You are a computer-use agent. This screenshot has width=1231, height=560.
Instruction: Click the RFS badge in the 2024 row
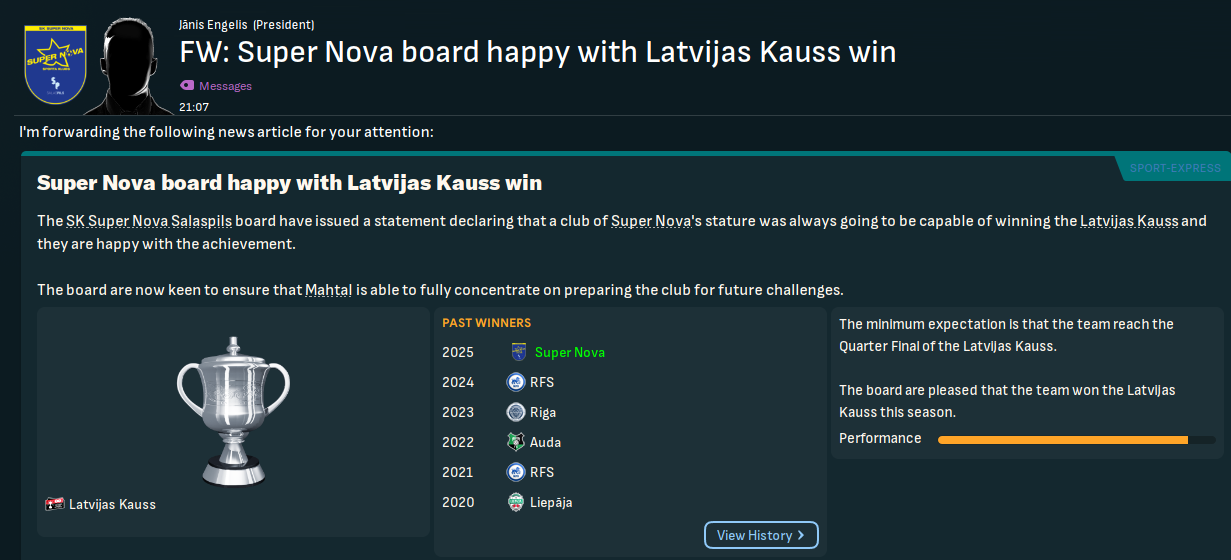point(516,382)
